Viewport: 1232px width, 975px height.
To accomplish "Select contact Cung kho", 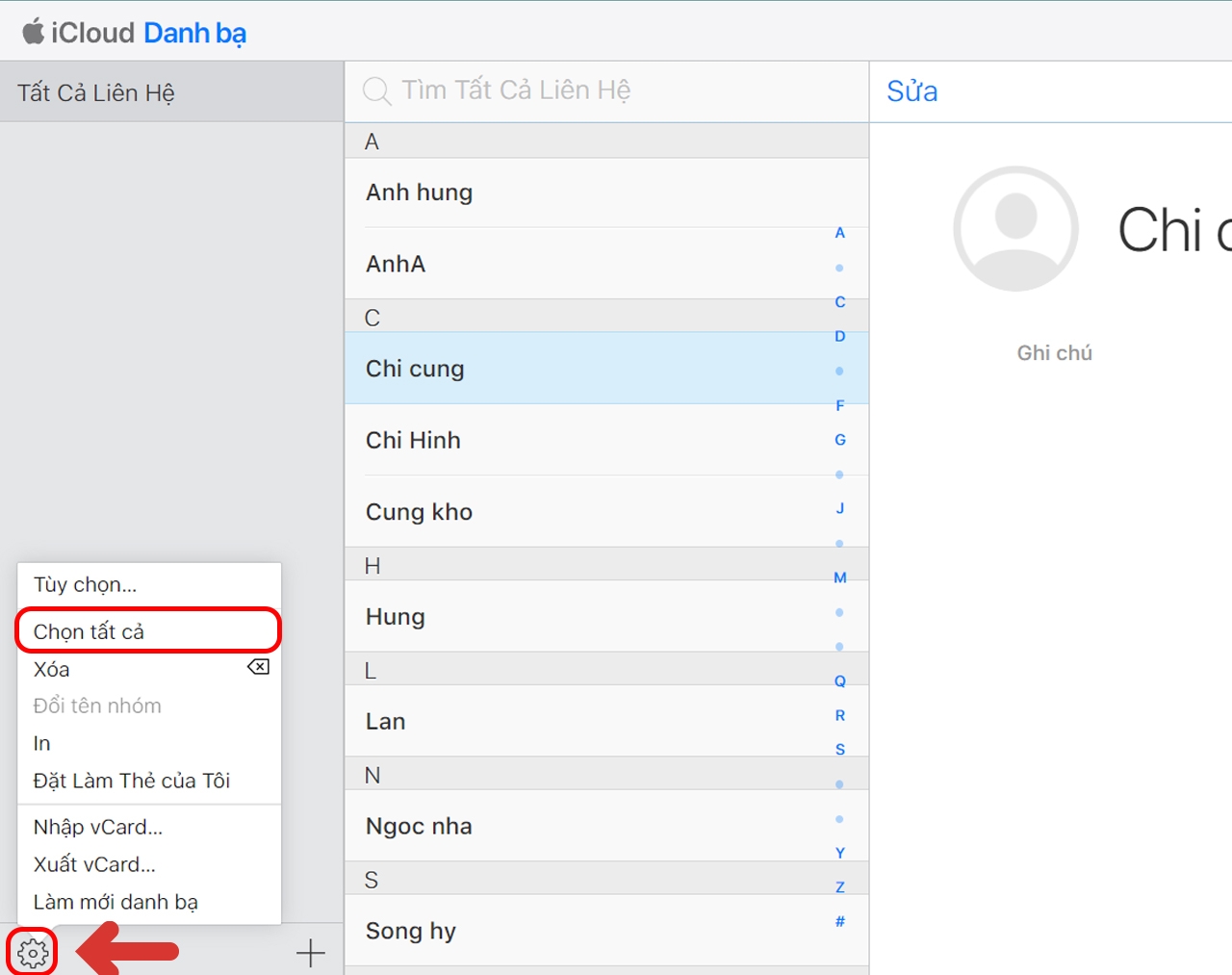I will (606, 512).
